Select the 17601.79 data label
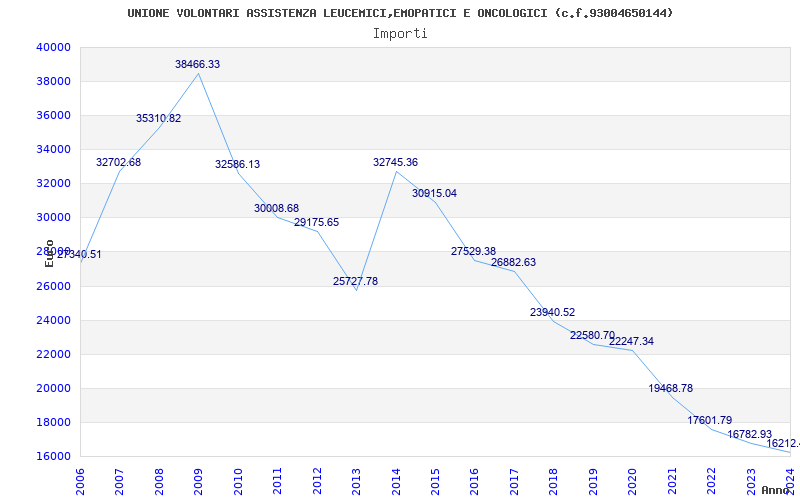Screen dimensions: 800x500 pyautogui.click(x=710, y=420)
